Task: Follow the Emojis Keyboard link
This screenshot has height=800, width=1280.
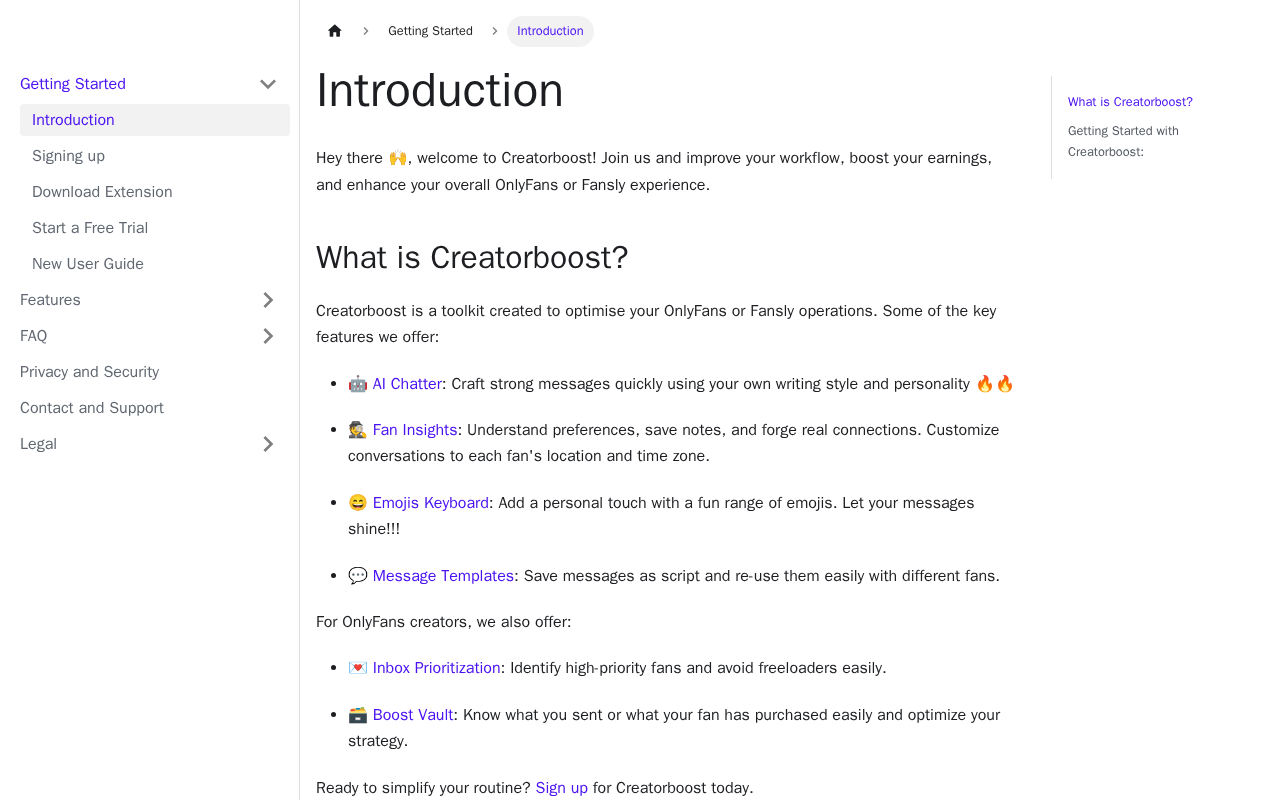Action: click(x=430, y=503)
